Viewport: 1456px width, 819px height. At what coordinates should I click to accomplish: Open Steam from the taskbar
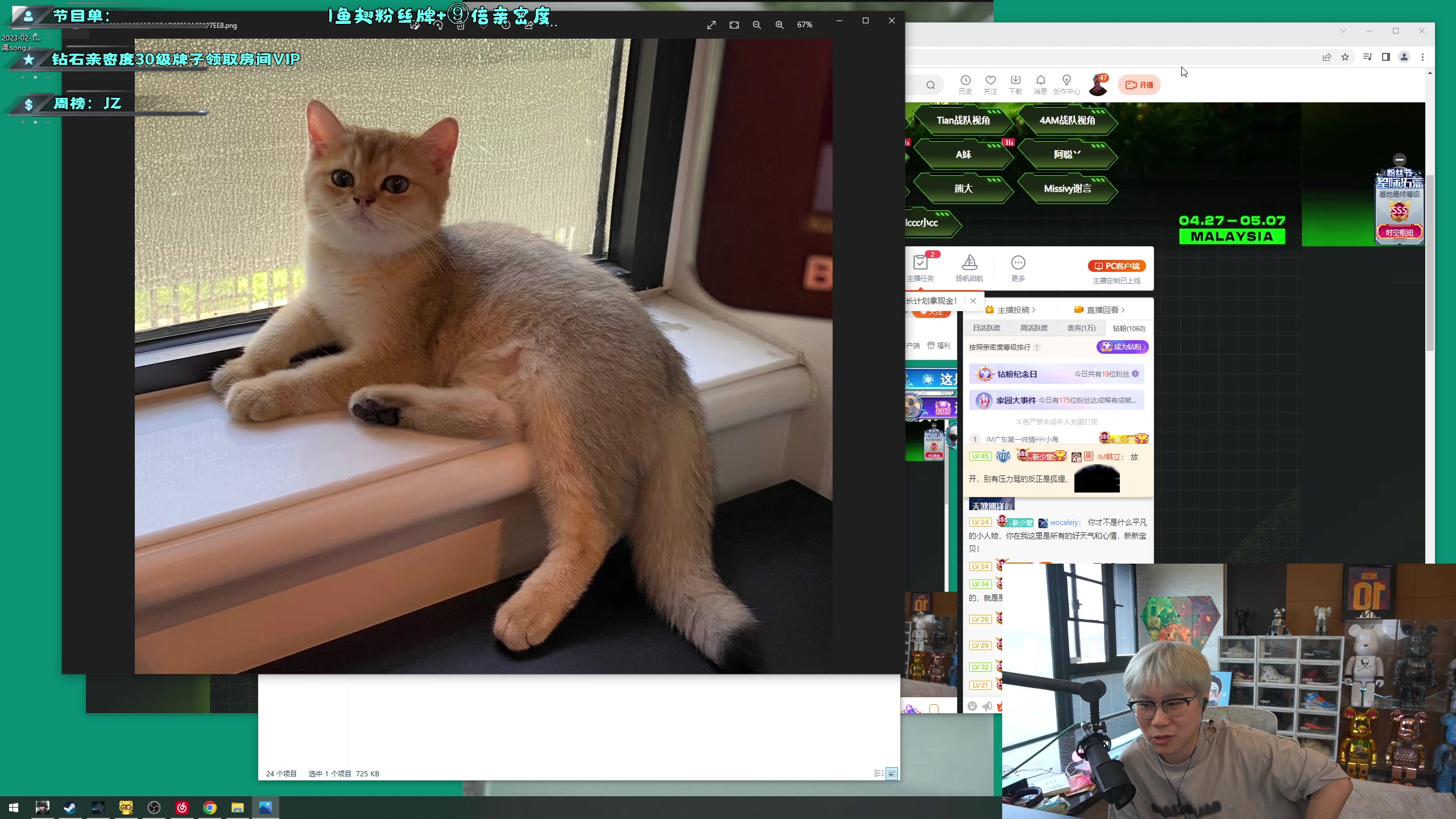(x=70, y=808)
